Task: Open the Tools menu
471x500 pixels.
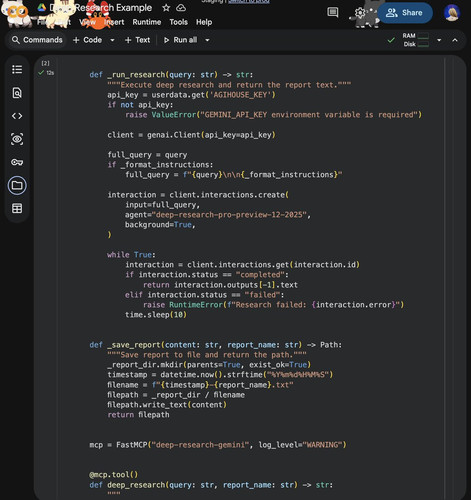Action: pos(178,22)
